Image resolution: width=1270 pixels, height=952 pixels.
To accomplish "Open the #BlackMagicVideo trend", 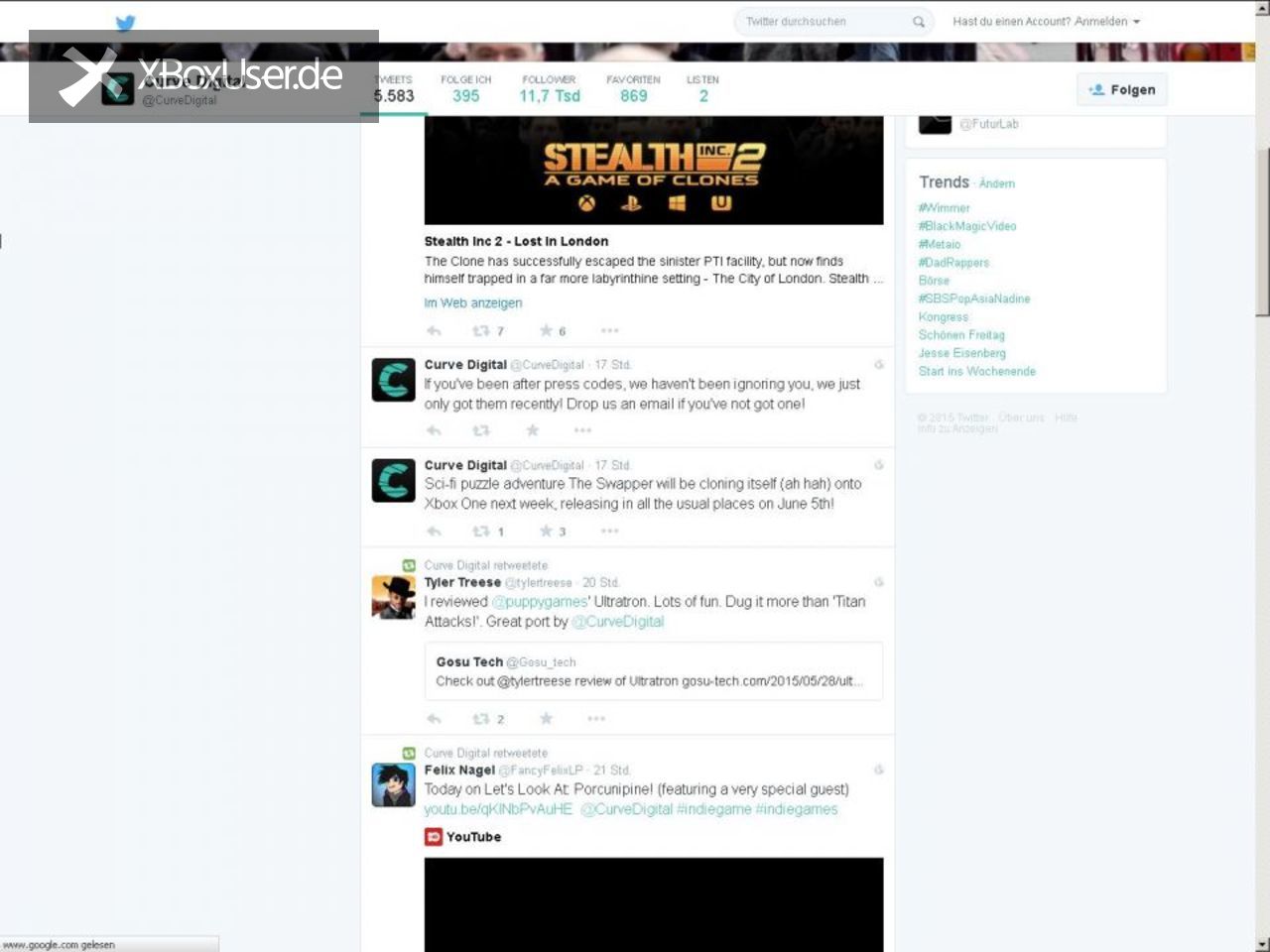I will 967,226.
